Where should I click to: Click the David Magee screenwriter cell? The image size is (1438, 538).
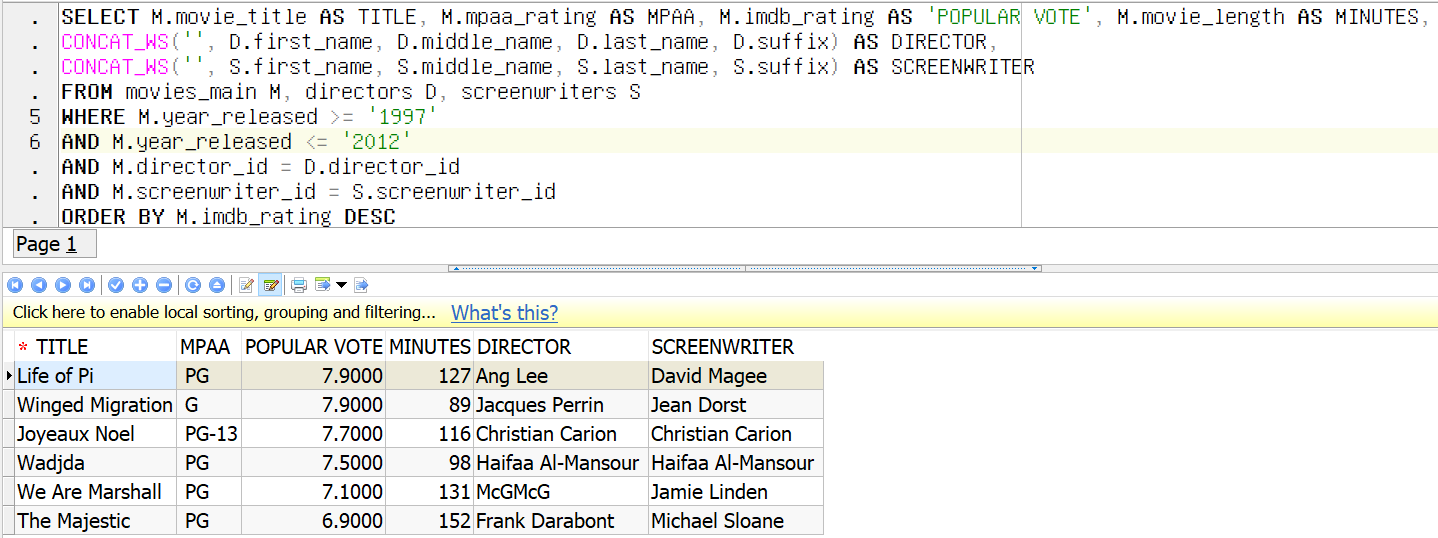click(x=735, y=376)
